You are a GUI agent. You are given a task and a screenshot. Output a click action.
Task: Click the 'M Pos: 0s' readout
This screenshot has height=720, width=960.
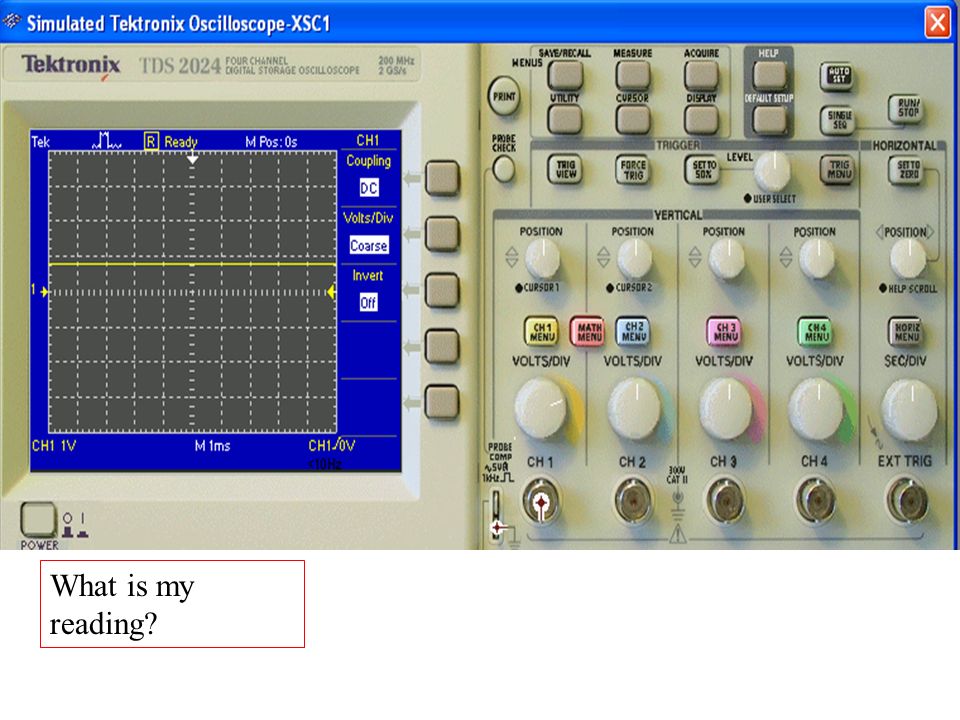pyautogui.click(x=271, y=142)
